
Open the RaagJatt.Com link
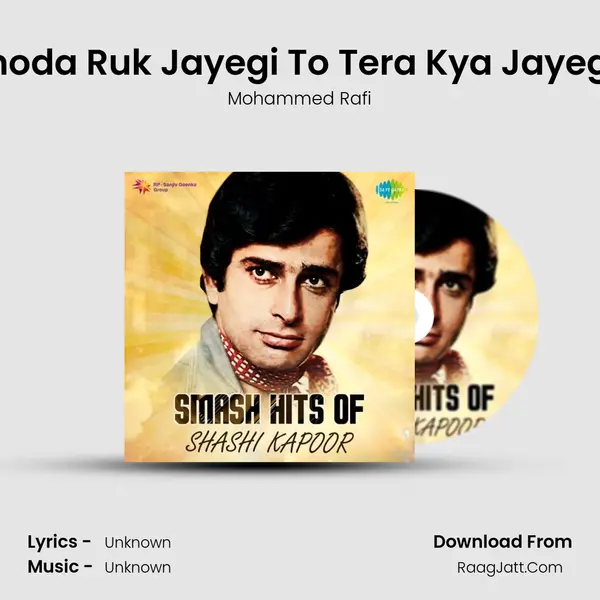coord(510,567)
